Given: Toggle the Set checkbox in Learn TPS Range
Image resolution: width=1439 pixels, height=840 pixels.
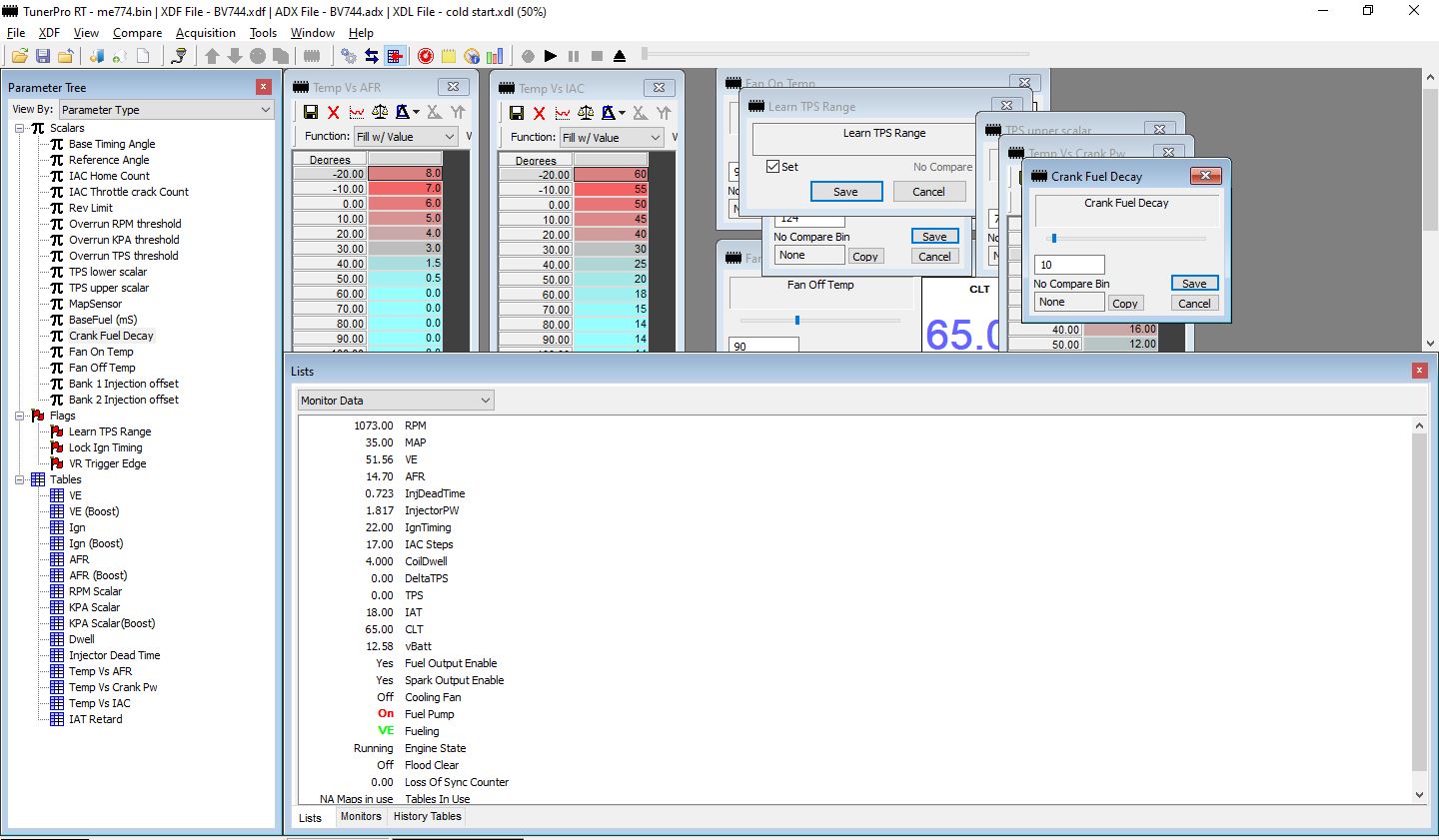Looking at the screenshot, I should [772, 167].
